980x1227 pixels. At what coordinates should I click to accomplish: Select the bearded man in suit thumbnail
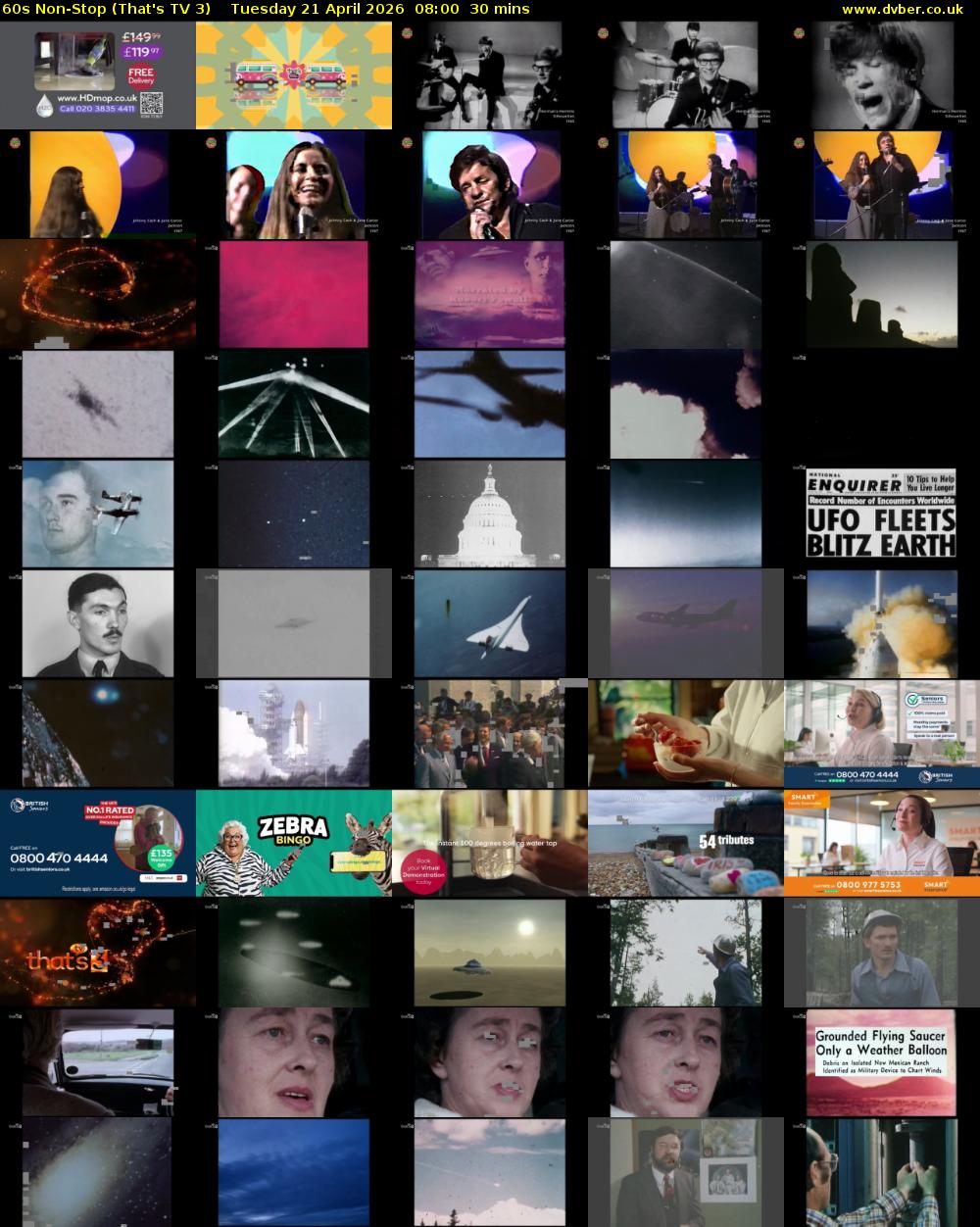(686, 1173)
